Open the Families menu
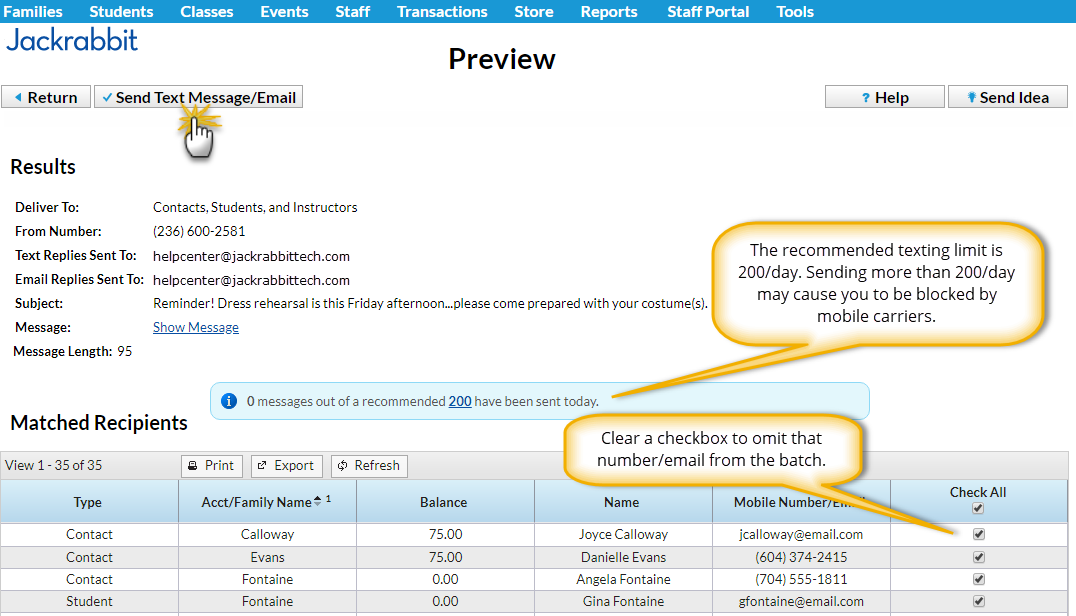 pyautogui.click(x=32, y=12)
